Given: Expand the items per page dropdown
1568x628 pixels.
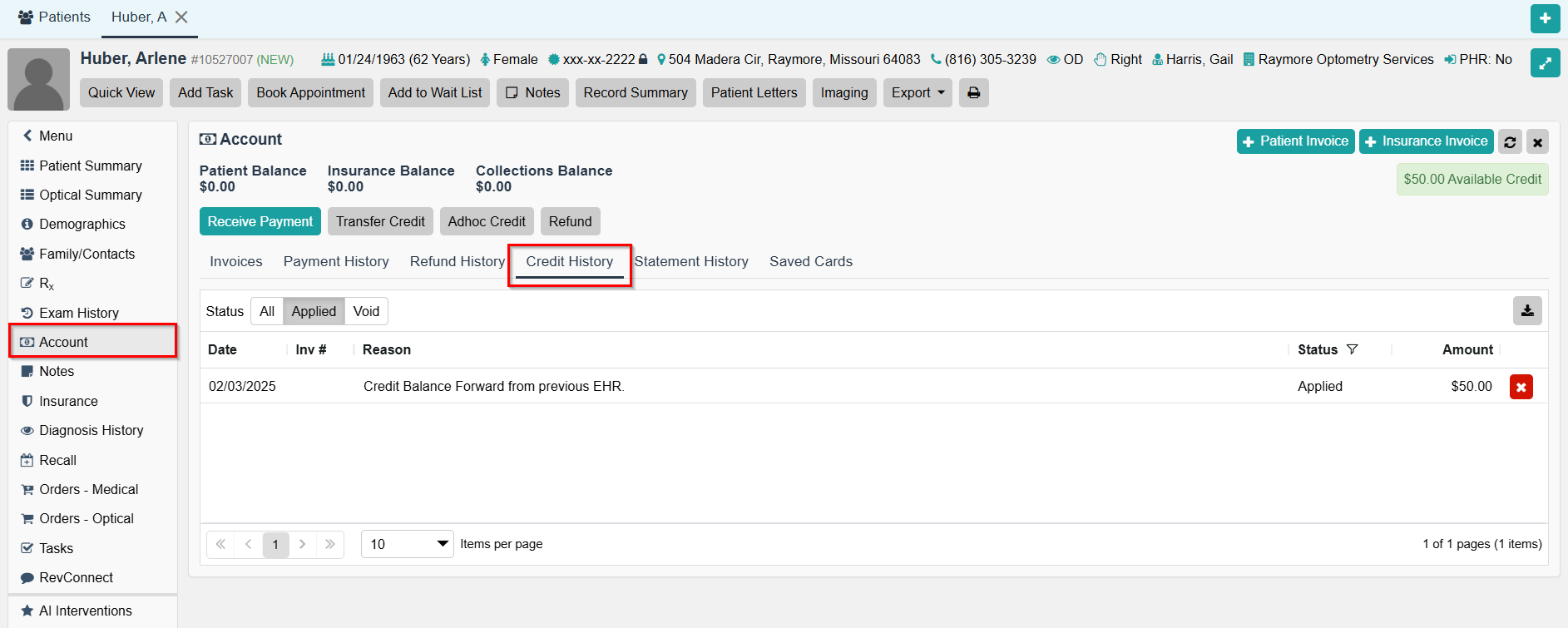Looking at the screenshot, I should [x=408, y=544].
